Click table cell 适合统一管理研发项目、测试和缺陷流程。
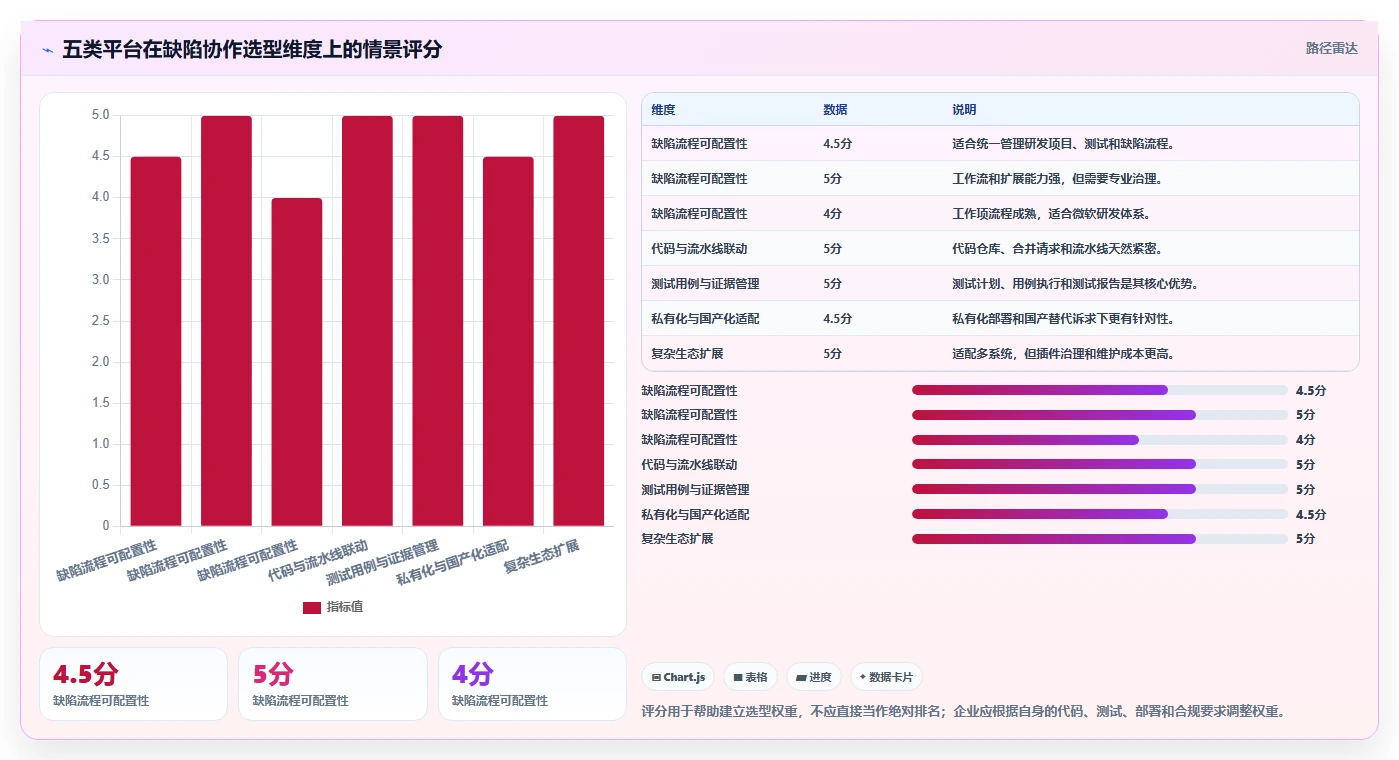 point(1063,144)
